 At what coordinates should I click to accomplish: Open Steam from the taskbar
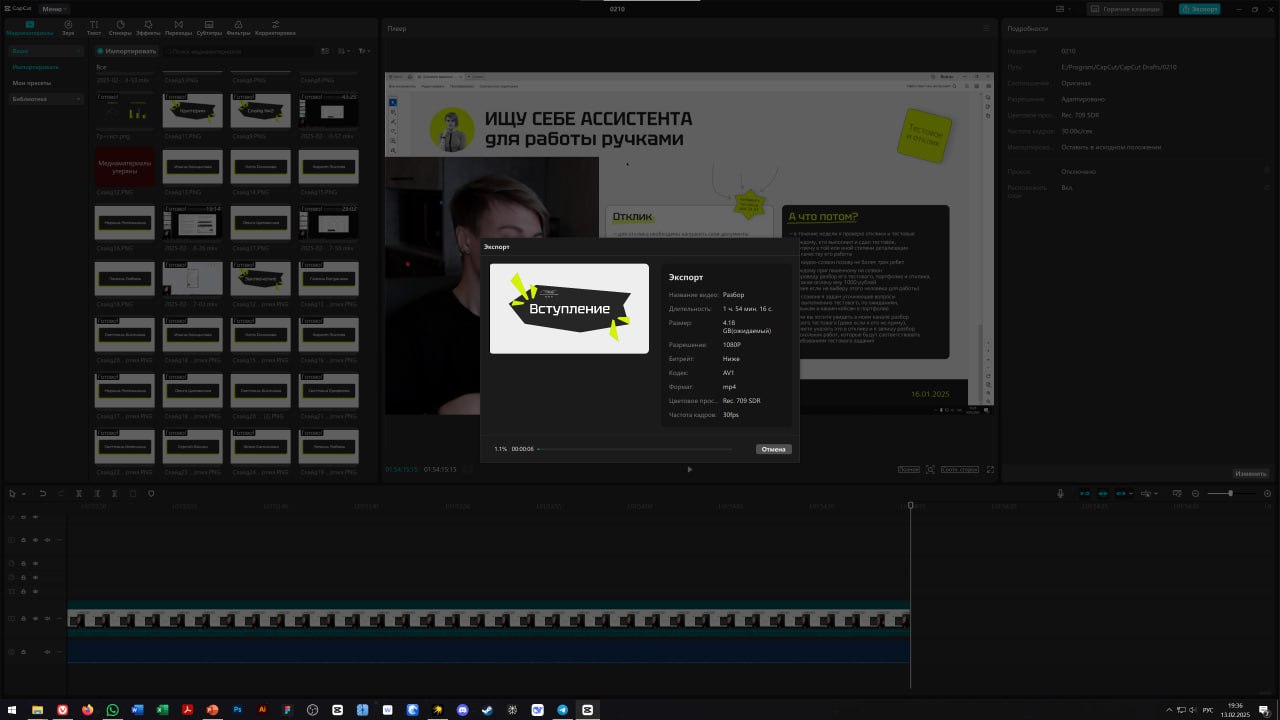pos(488,709)
